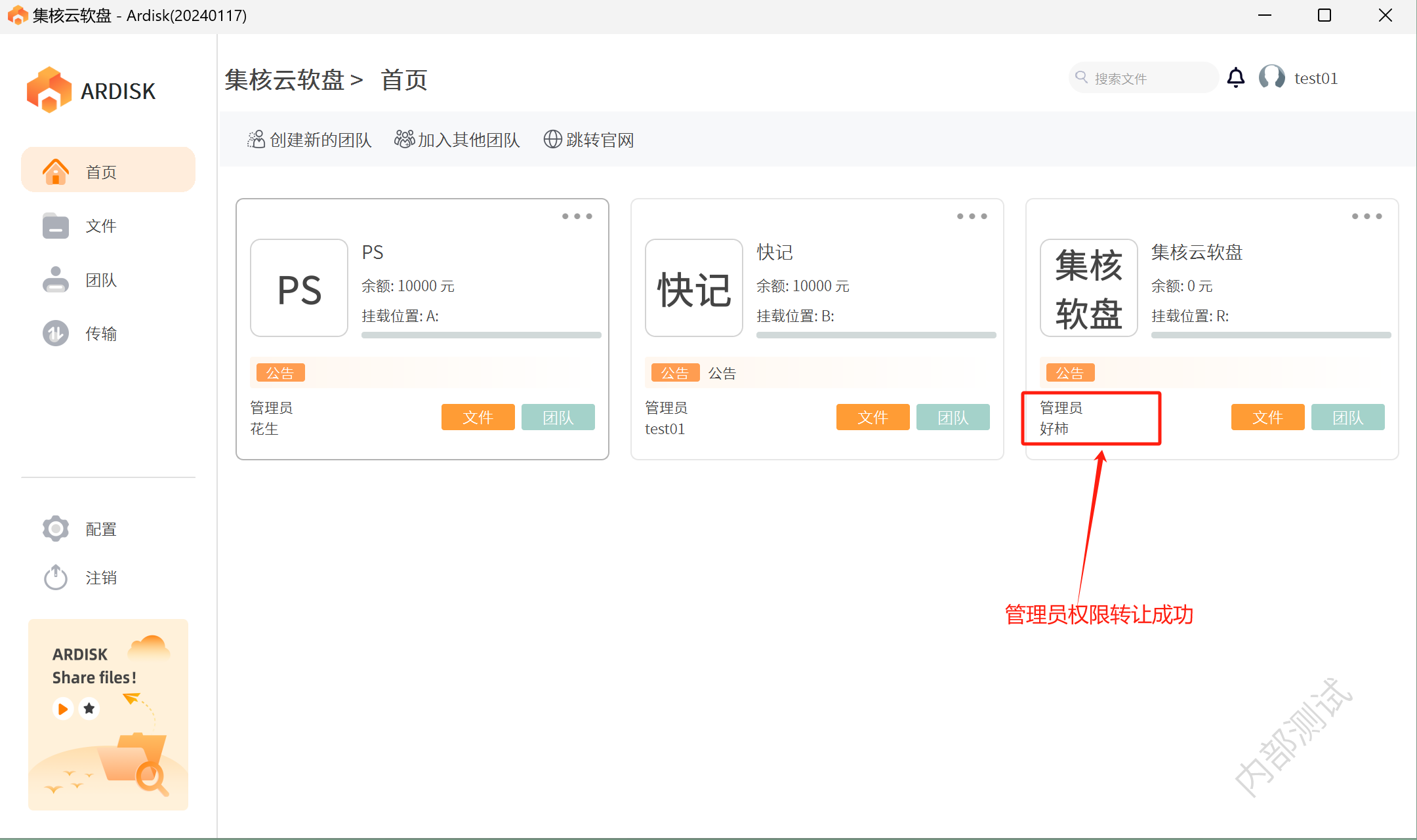Open the test01 user avatar
The height and width of the screenshot is (840, 1417).
point(1271,77)
